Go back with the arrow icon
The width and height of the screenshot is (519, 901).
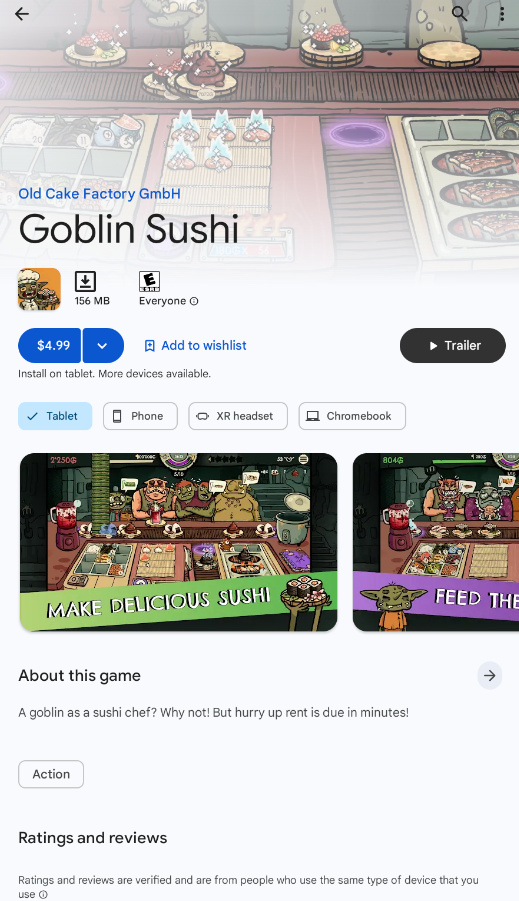[x=22, y=14]
